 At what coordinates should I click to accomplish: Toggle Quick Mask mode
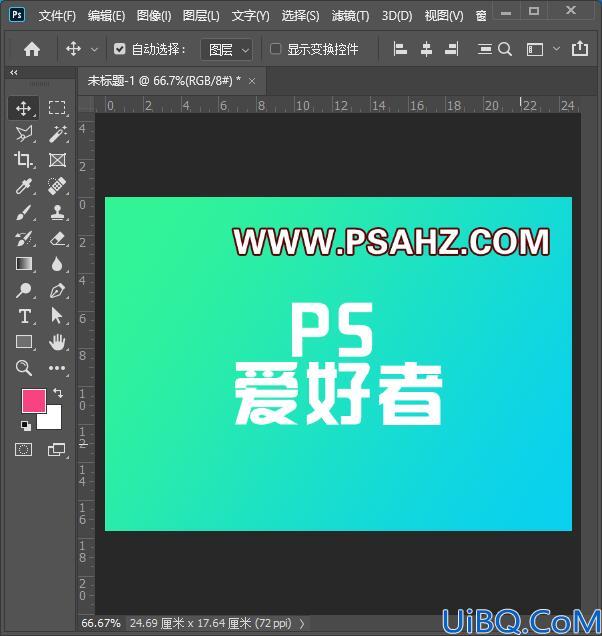click(24, 449)
